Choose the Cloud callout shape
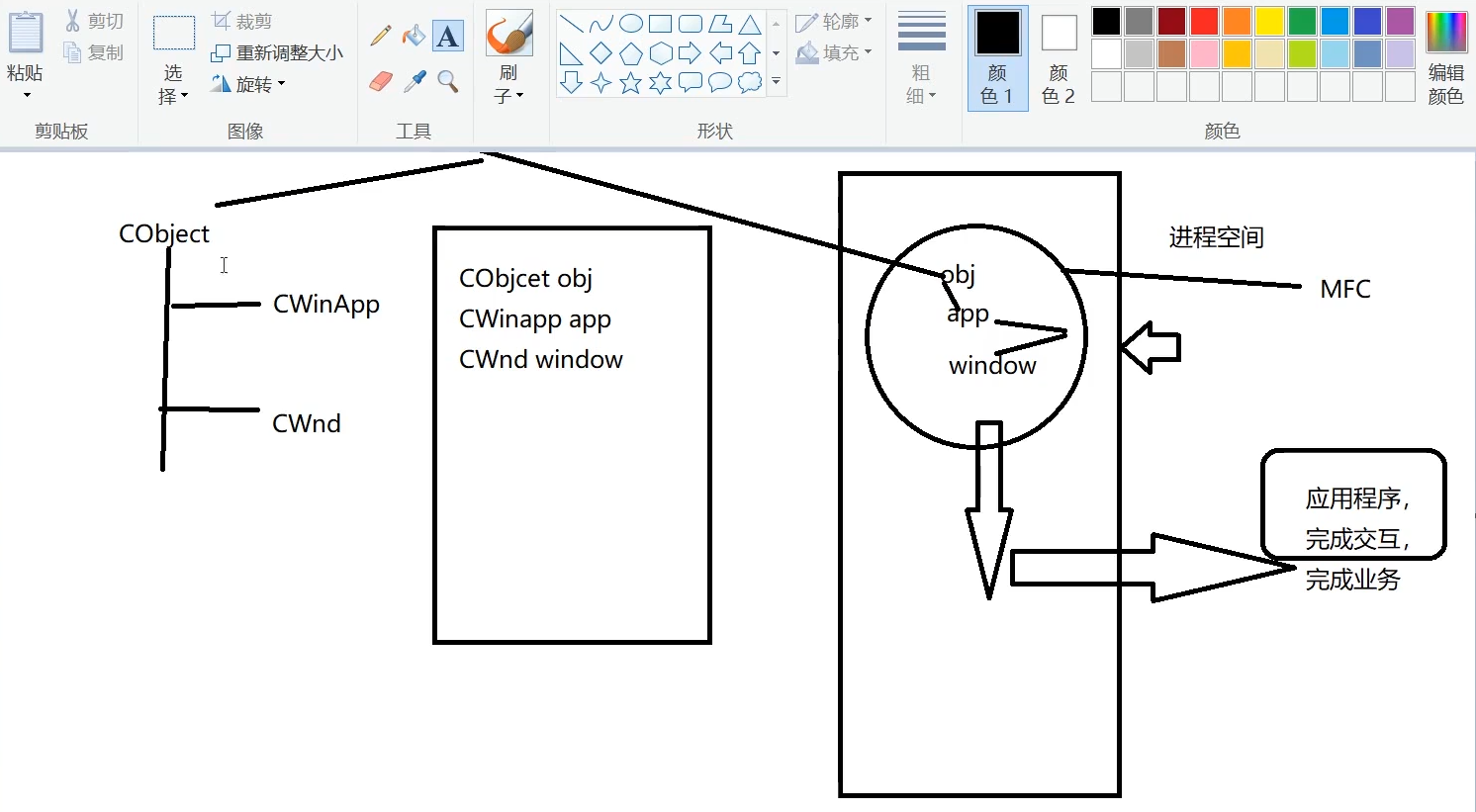The height and width of the screenshot is (812, 1476). pyautogui.click(x=750, y=83)
